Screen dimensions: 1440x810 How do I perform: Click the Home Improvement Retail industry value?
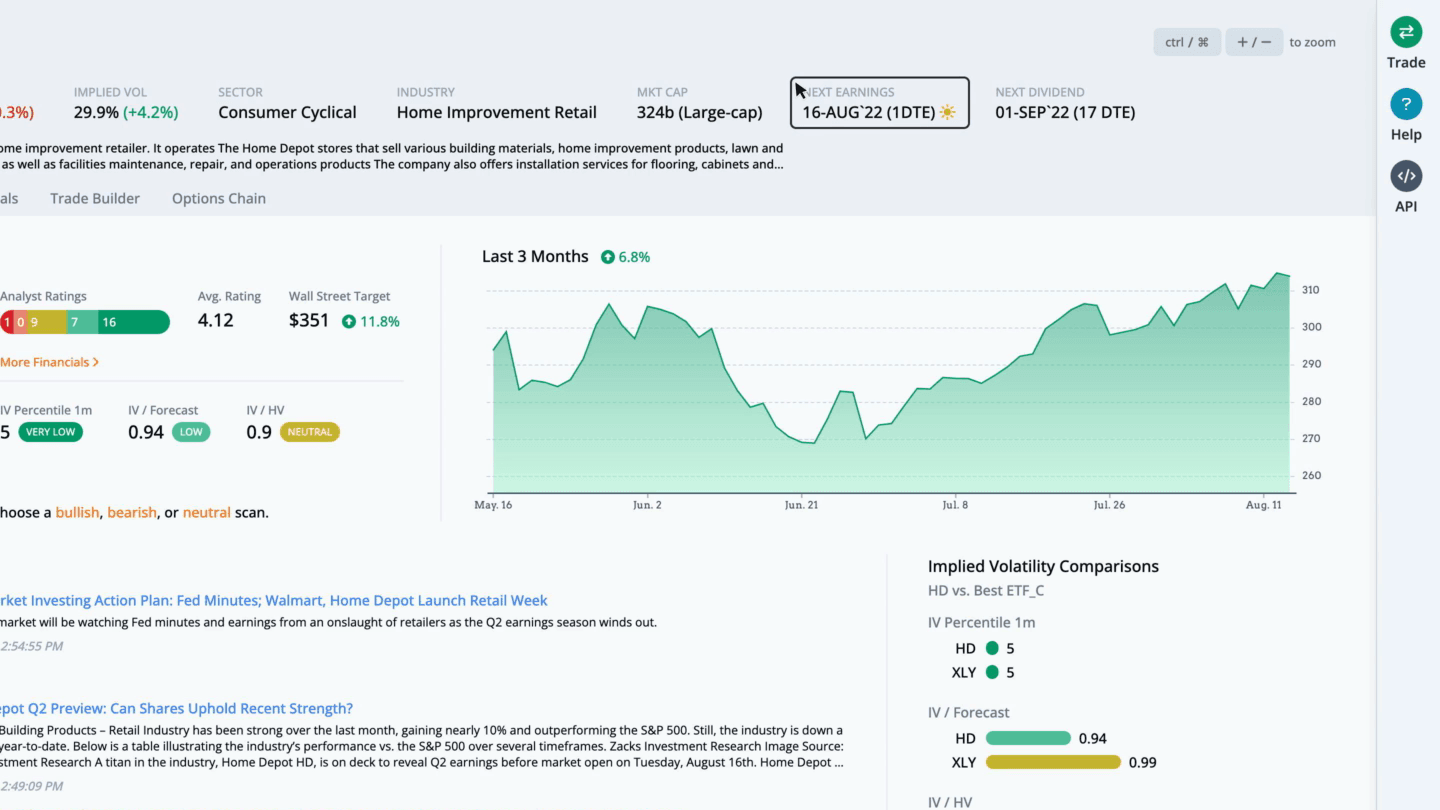tap(497, 112)
